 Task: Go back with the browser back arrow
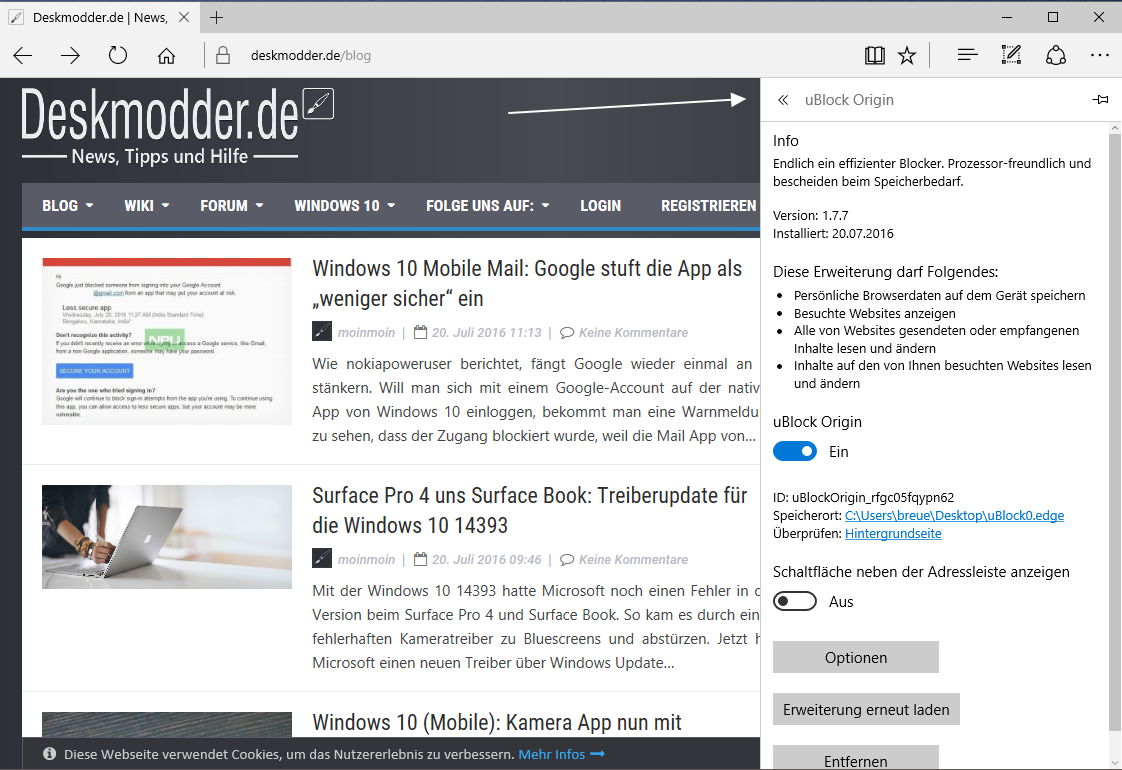coord(23,56)
